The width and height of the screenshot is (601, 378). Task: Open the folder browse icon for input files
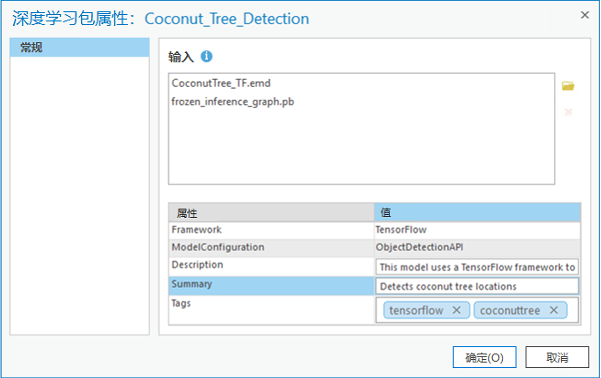[x=568, y=85]
